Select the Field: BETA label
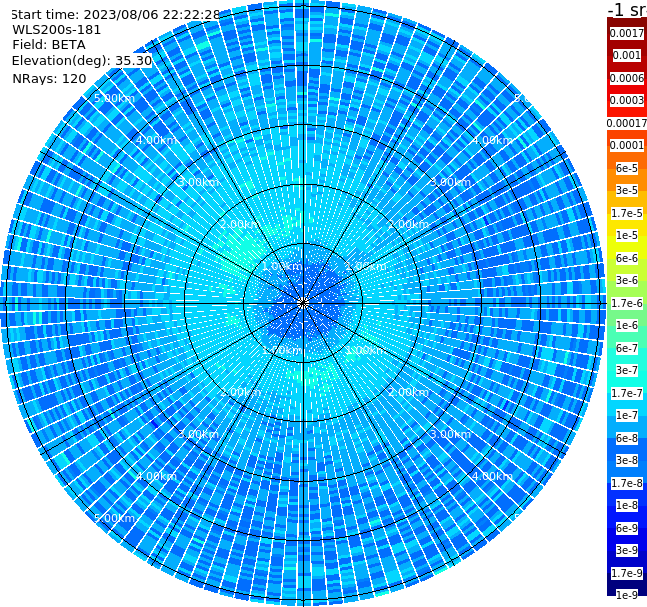The width and height of the screenshot is (647, 607). 49,45
